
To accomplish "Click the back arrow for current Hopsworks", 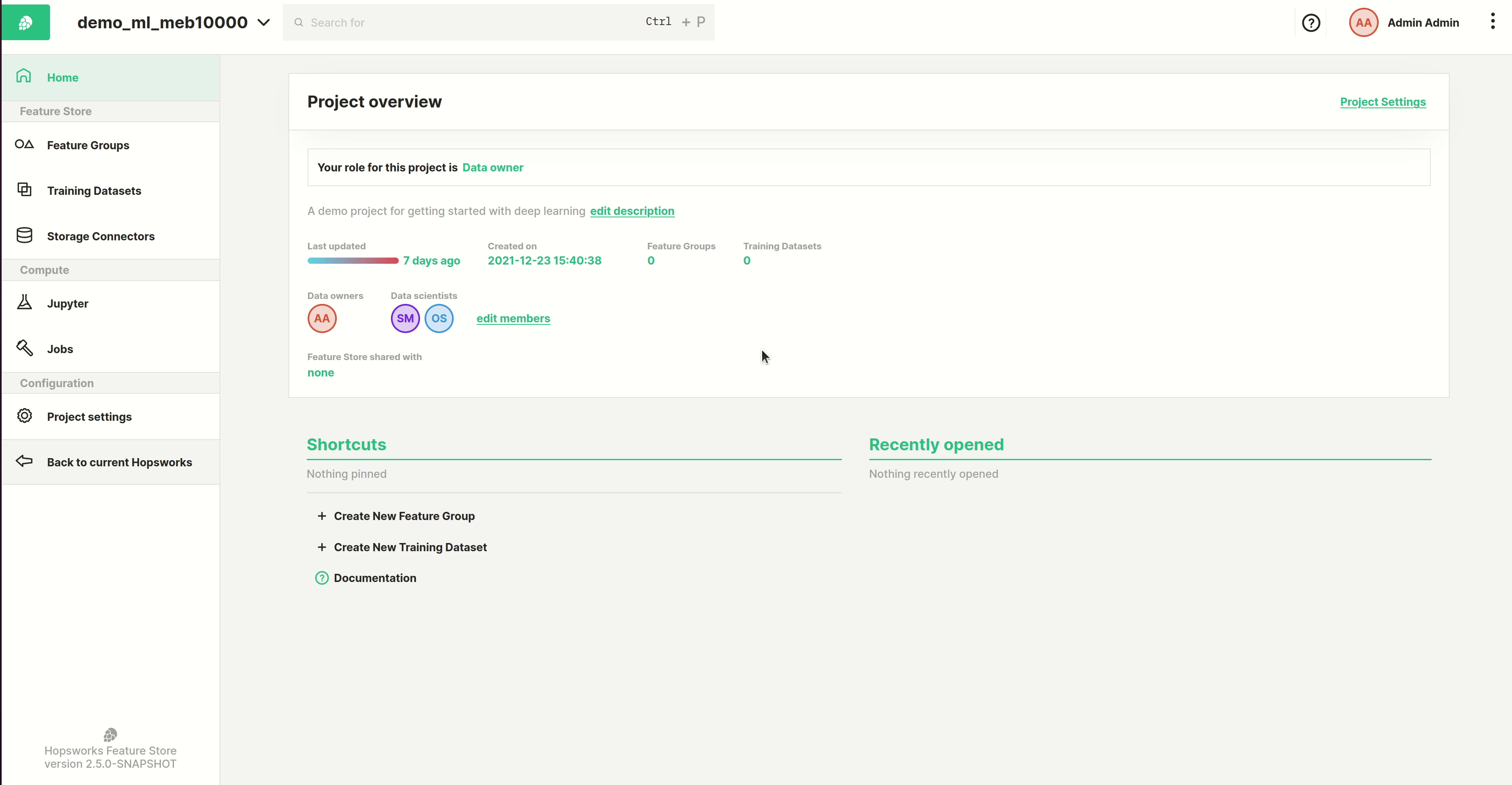I will point(24,461).
